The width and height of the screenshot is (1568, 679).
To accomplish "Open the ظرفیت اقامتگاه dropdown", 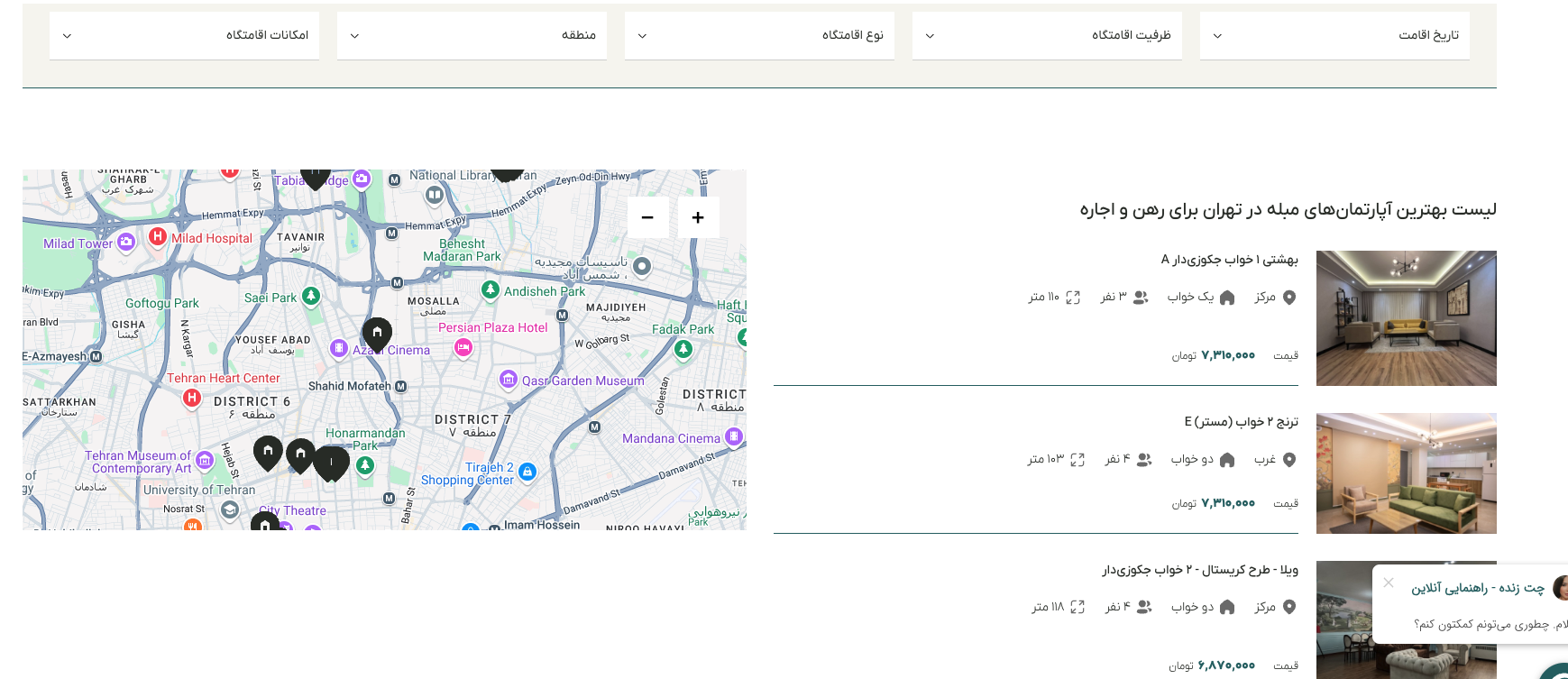I will click(x=1047, y=35).
